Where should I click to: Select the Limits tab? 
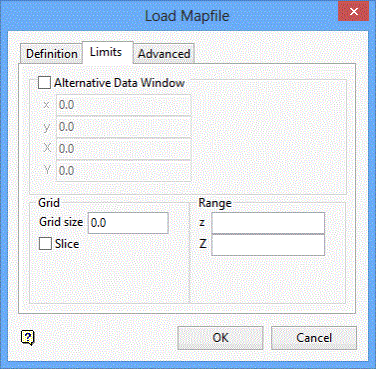[107, 52]
